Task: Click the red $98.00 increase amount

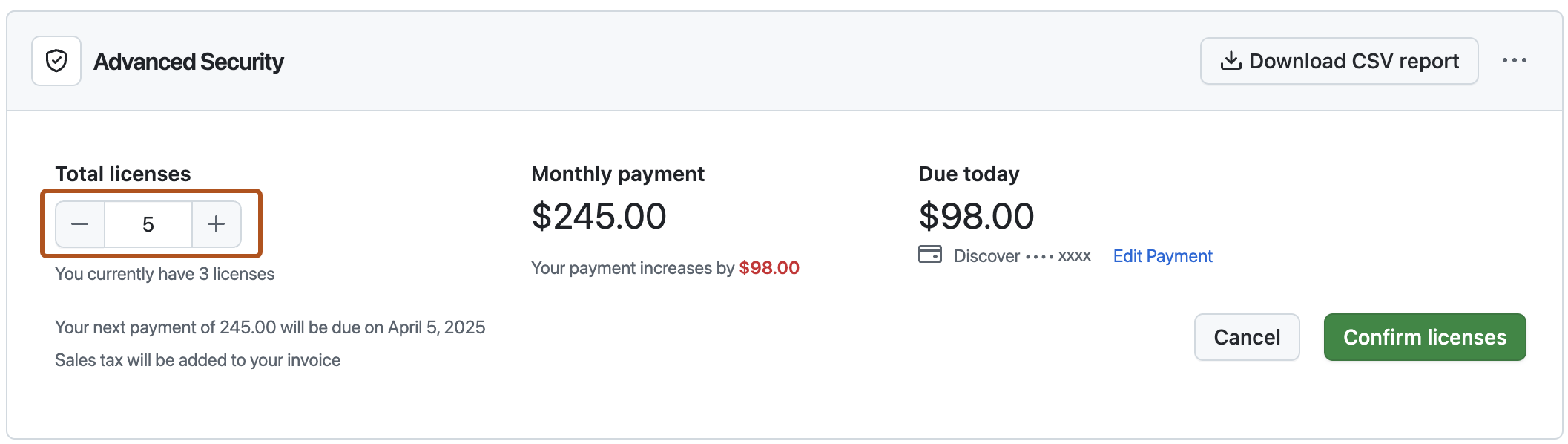Action: (769, 268)
